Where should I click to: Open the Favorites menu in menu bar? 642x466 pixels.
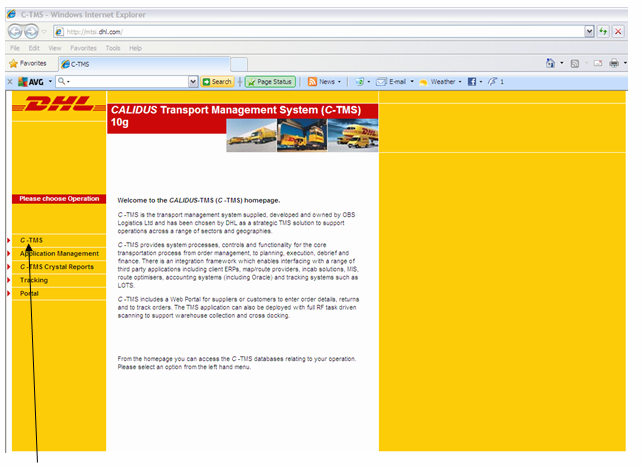click(x=84, y=48)
